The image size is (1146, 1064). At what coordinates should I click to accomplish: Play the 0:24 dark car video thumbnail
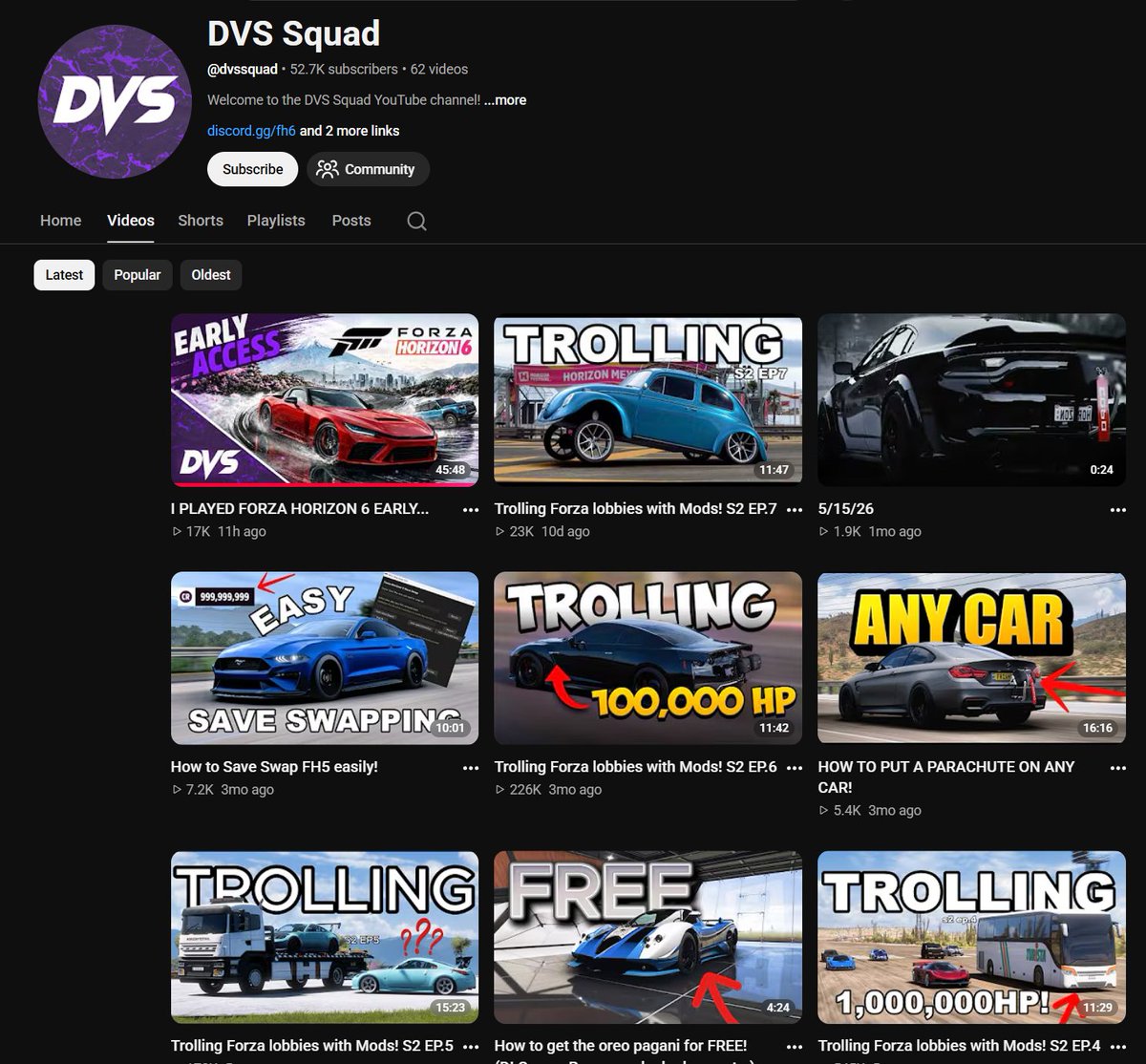pyautogui.click(x=972, y=400)
